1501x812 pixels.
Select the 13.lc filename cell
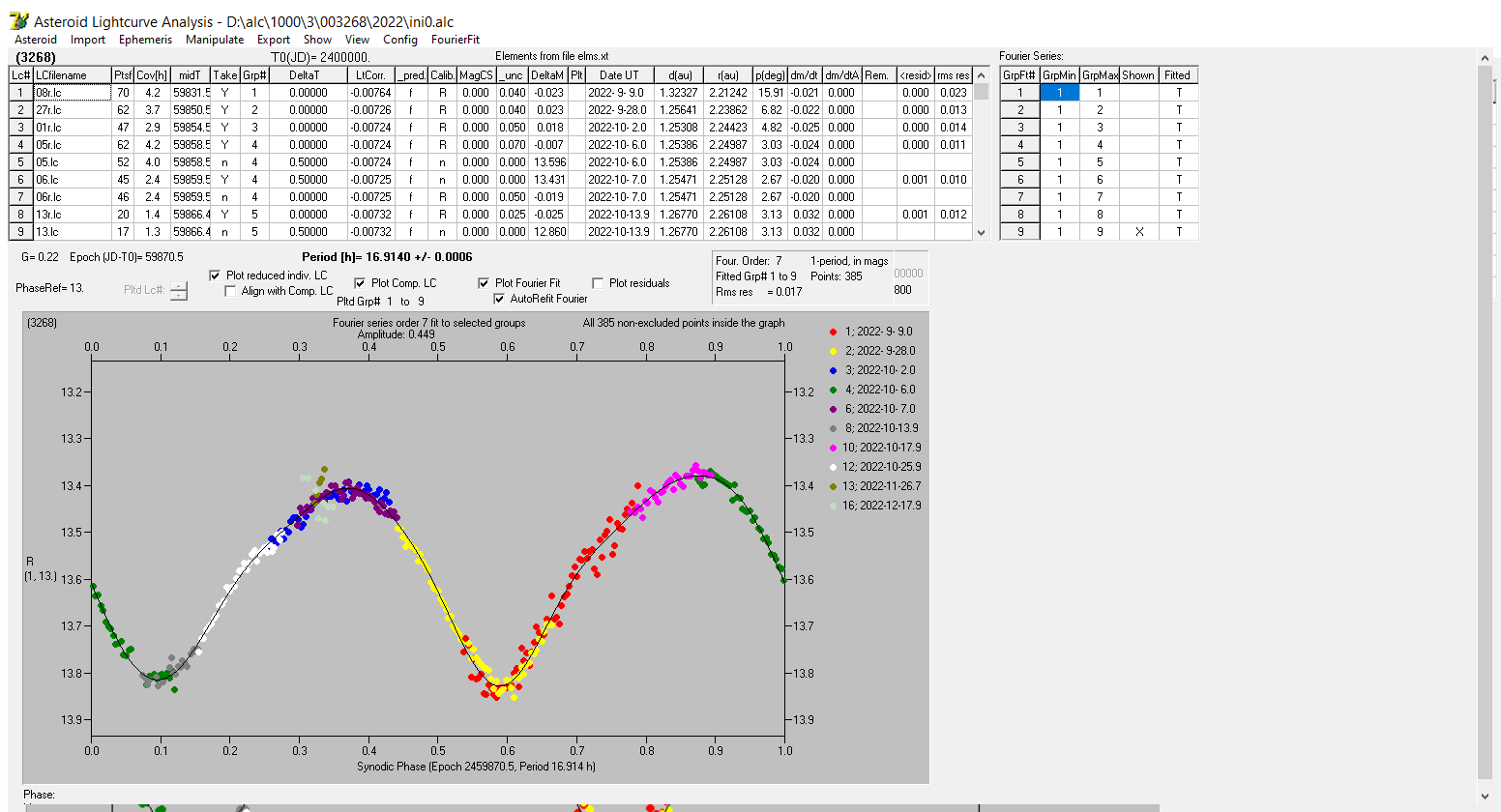pyautogui.click(x=73, y=232)
